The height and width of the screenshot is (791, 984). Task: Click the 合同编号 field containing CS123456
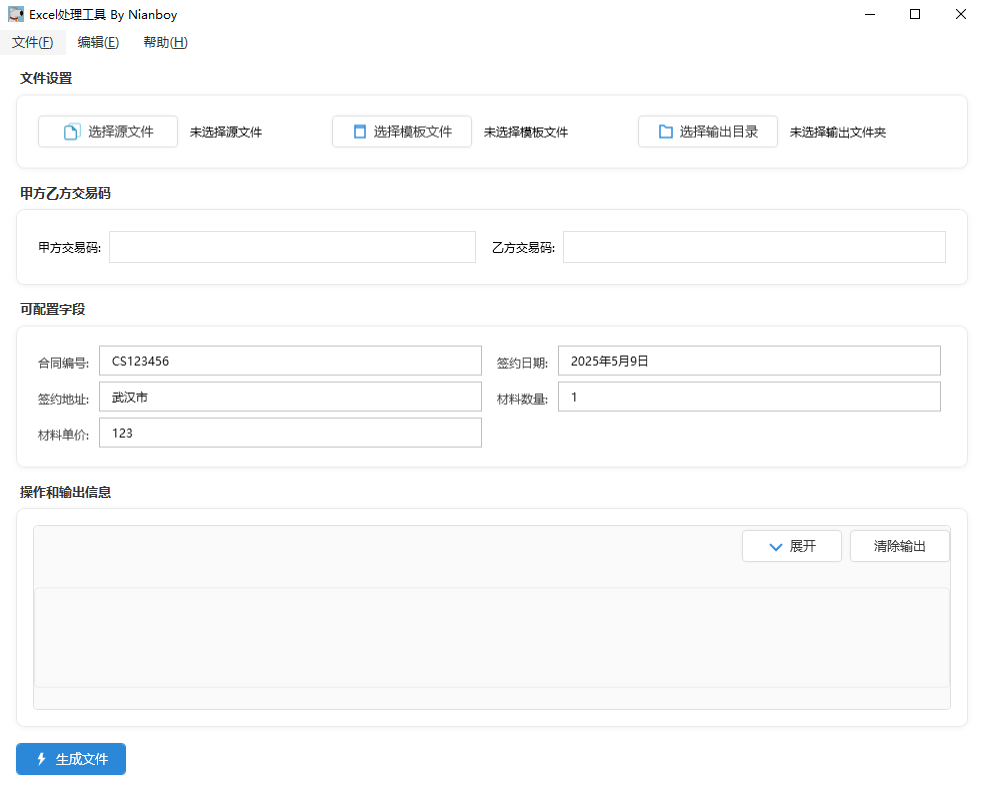click(x=290, y=361)
